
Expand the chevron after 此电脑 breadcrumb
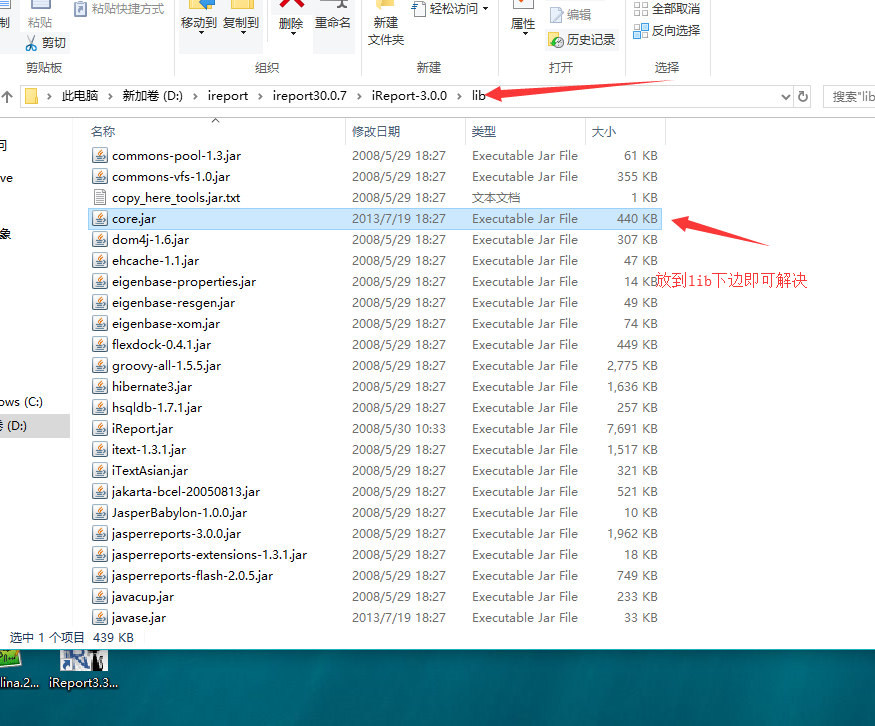pyautogui.click(x=110, y=97)
